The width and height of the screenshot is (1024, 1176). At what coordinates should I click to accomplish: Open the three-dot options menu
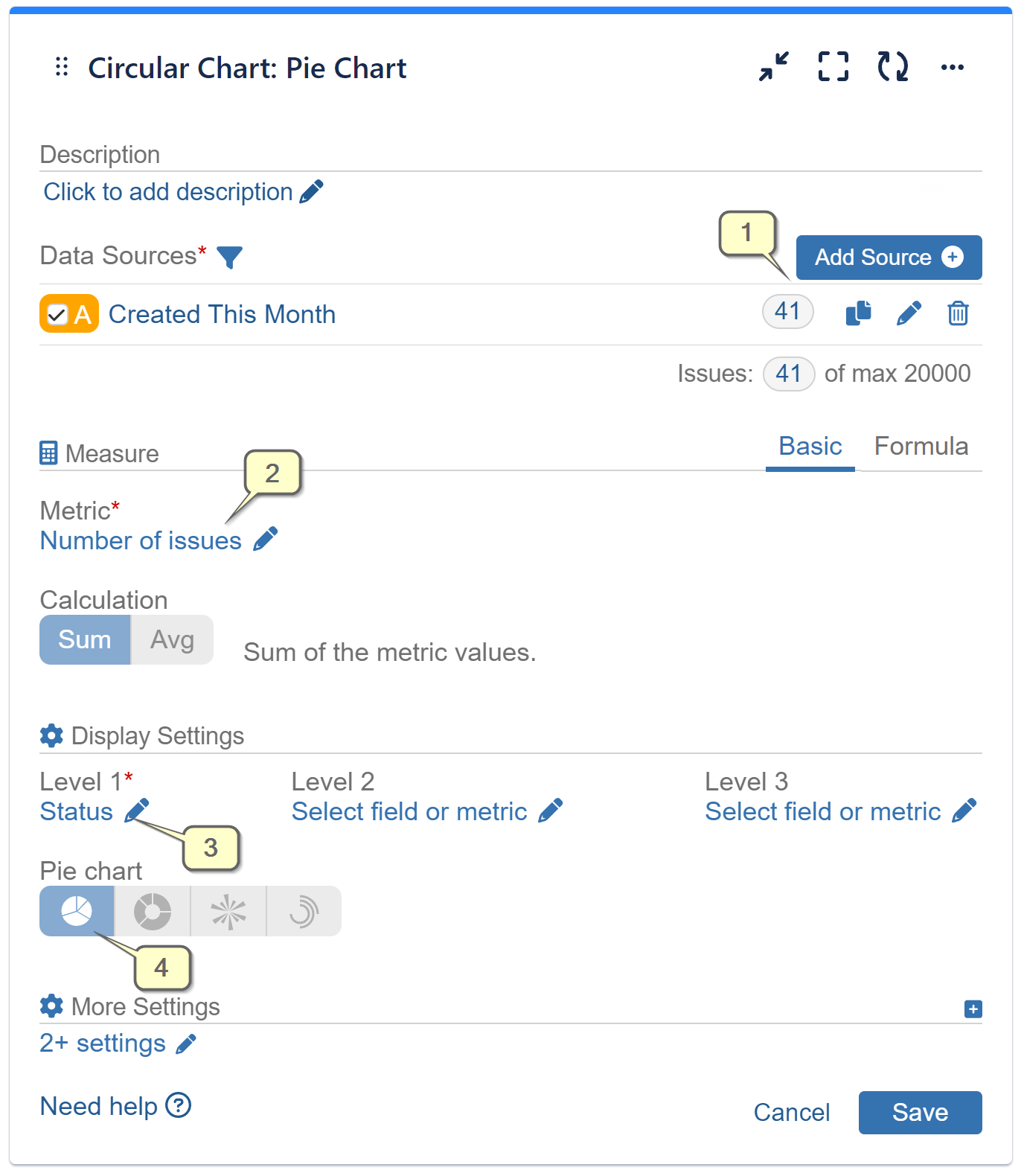pos(953,67)
